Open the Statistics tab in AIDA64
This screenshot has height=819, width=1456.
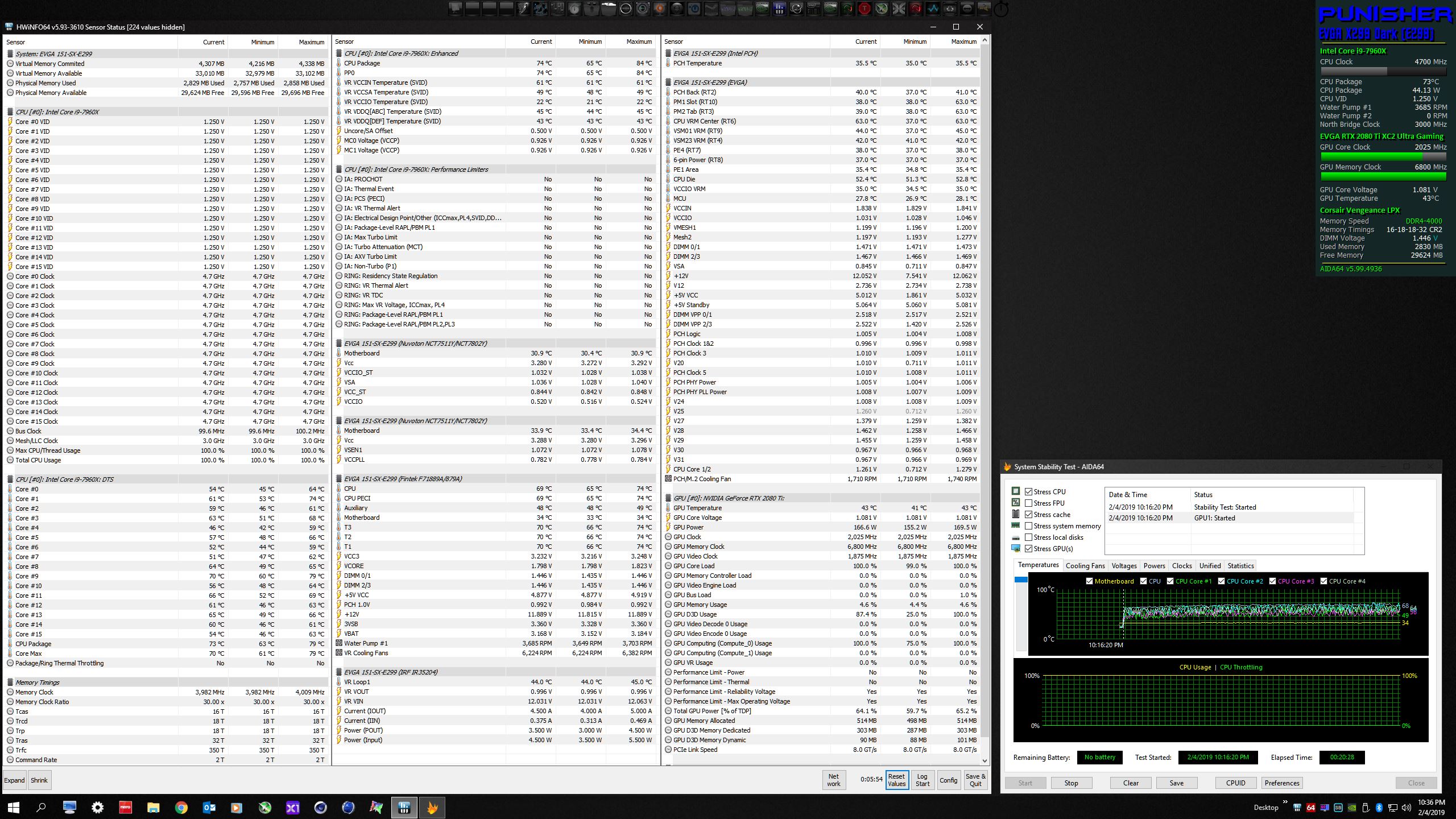point(1240,566)
